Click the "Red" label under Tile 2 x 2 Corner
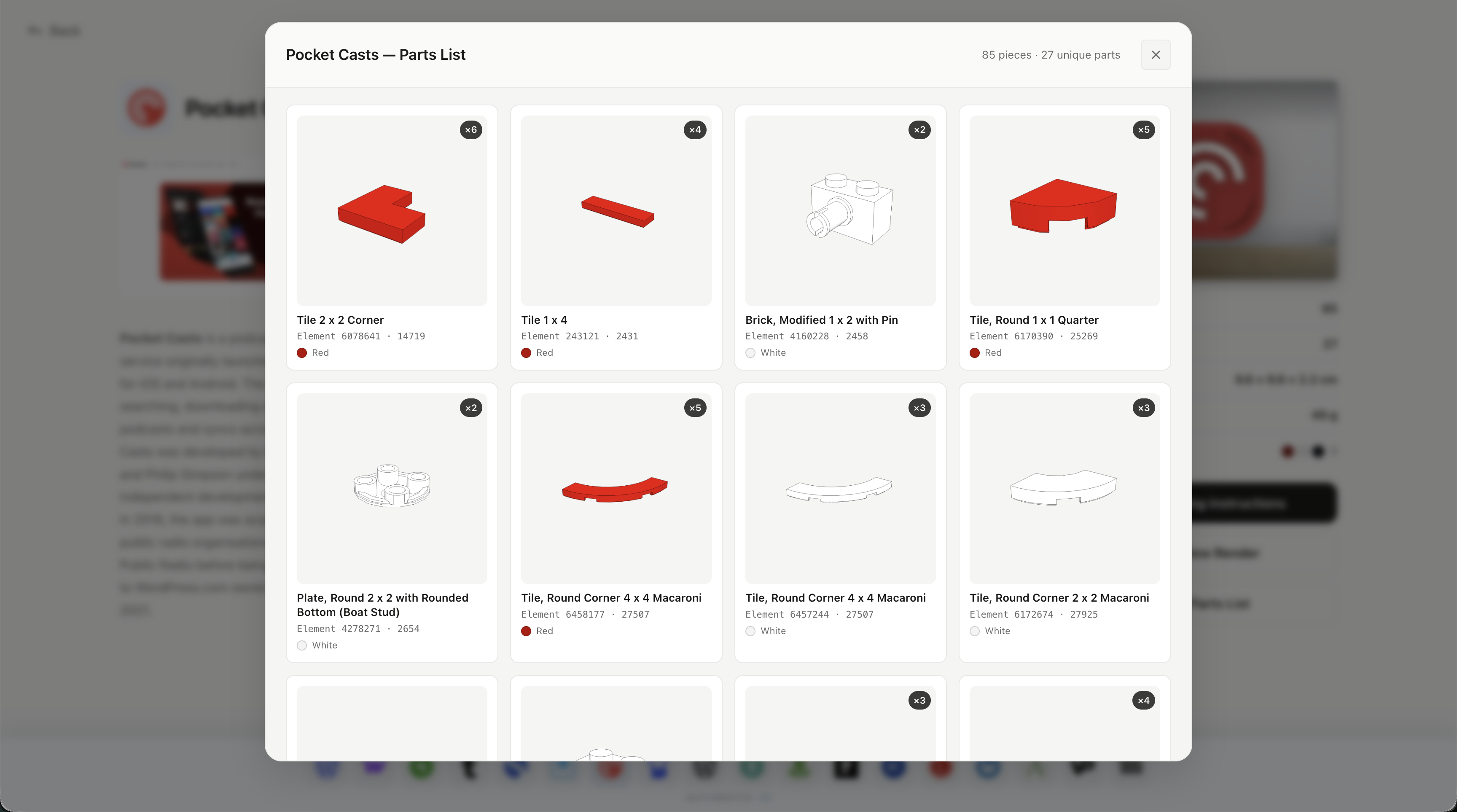 [320, 353]
